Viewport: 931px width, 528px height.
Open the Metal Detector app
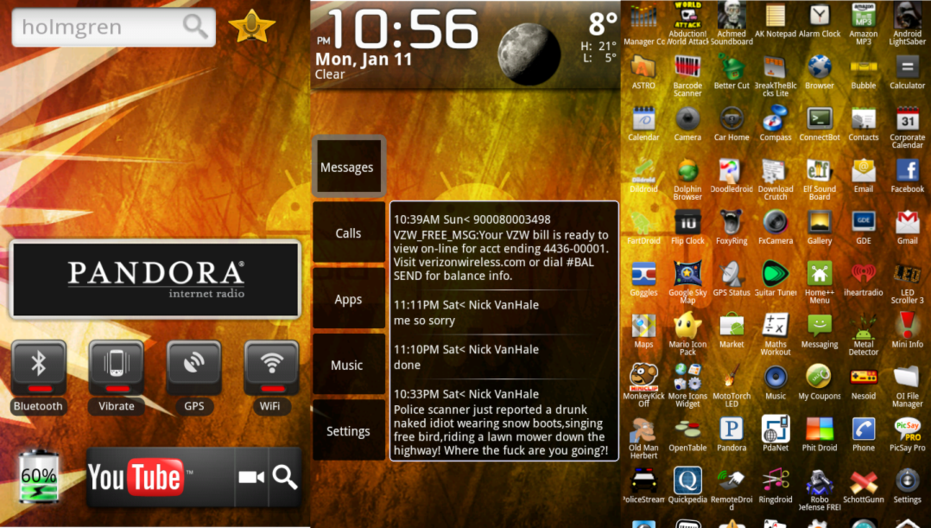click(x=863, y=330)
